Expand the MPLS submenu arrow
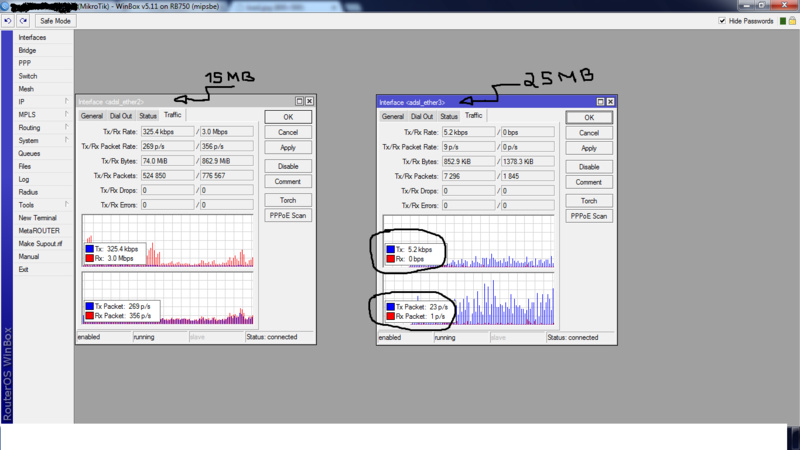Viewport: 800px width, 450px height. (x=66, y=114)
